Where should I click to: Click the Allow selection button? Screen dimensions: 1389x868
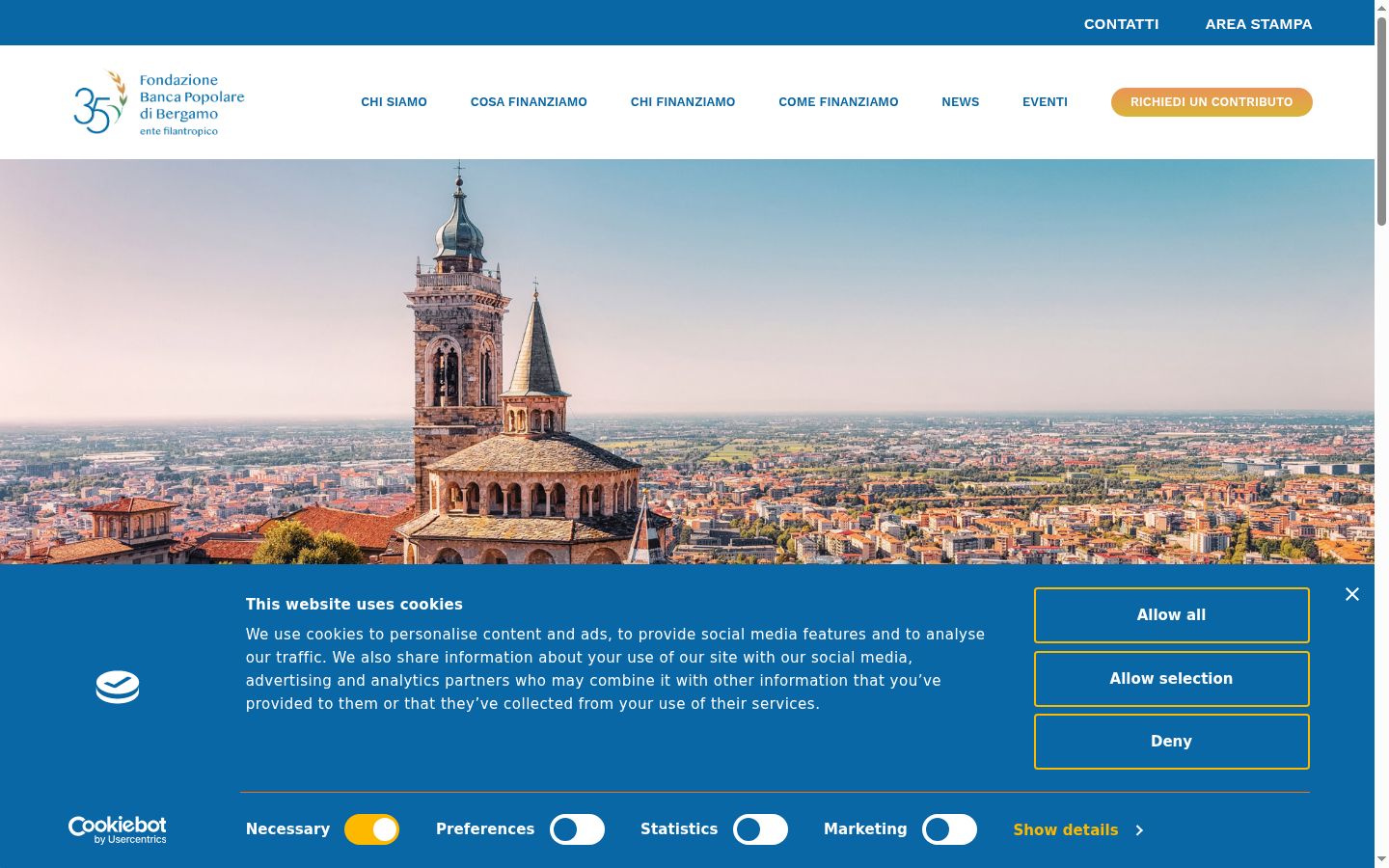[1171, 679]
